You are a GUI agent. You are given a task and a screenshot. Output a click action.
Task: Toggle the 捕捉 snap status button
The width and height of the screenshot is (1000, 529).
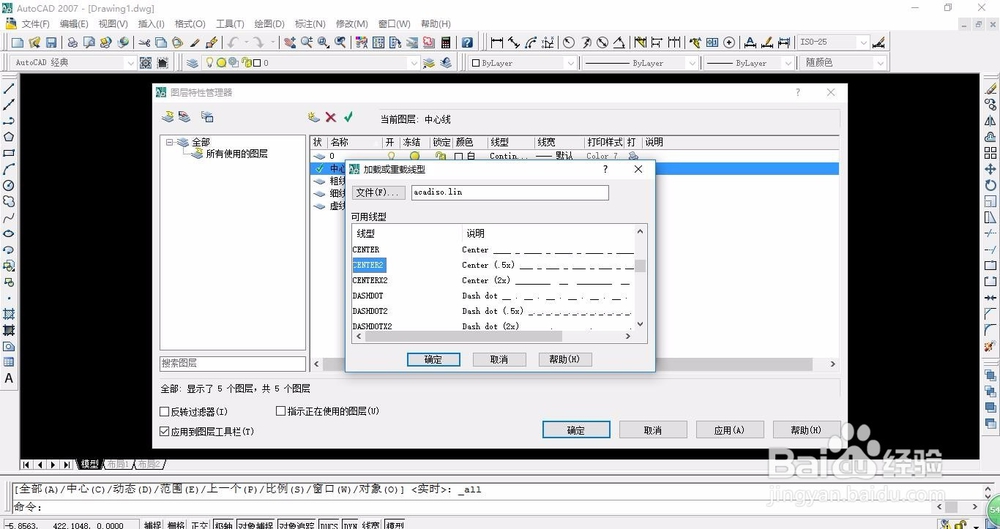coord(153,525)
